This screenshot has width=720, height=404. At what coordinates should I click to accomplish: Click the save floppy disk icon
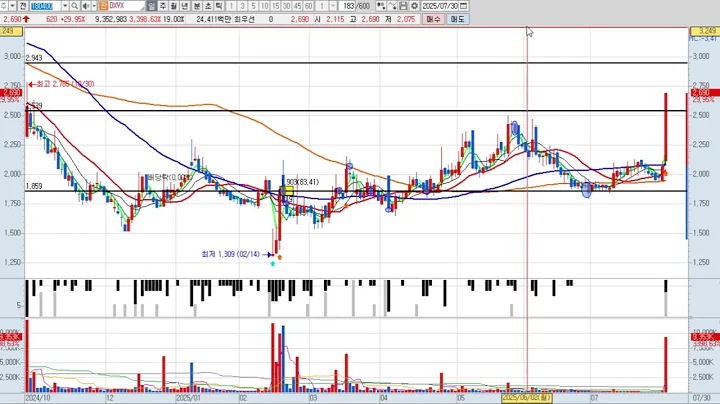403,6
